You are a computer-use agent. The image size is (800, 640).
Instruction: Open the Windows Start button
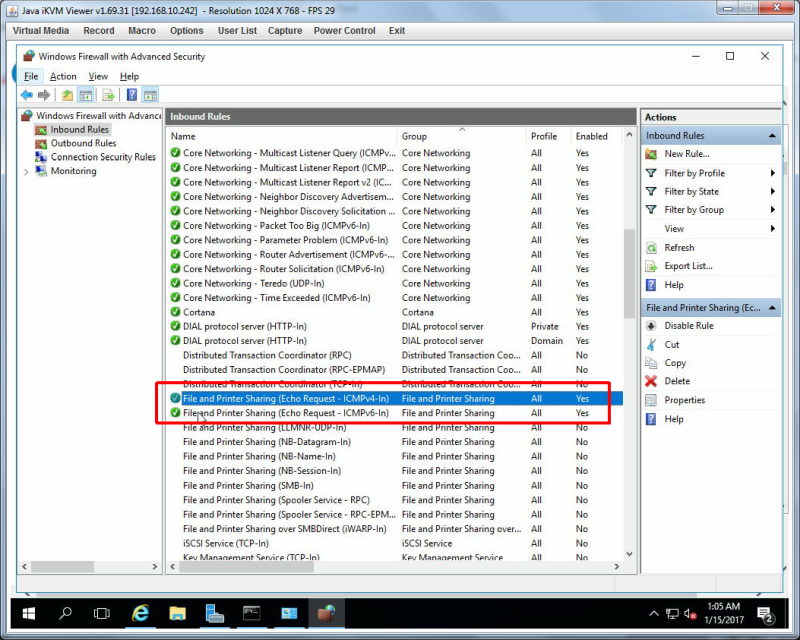[29, 613]
